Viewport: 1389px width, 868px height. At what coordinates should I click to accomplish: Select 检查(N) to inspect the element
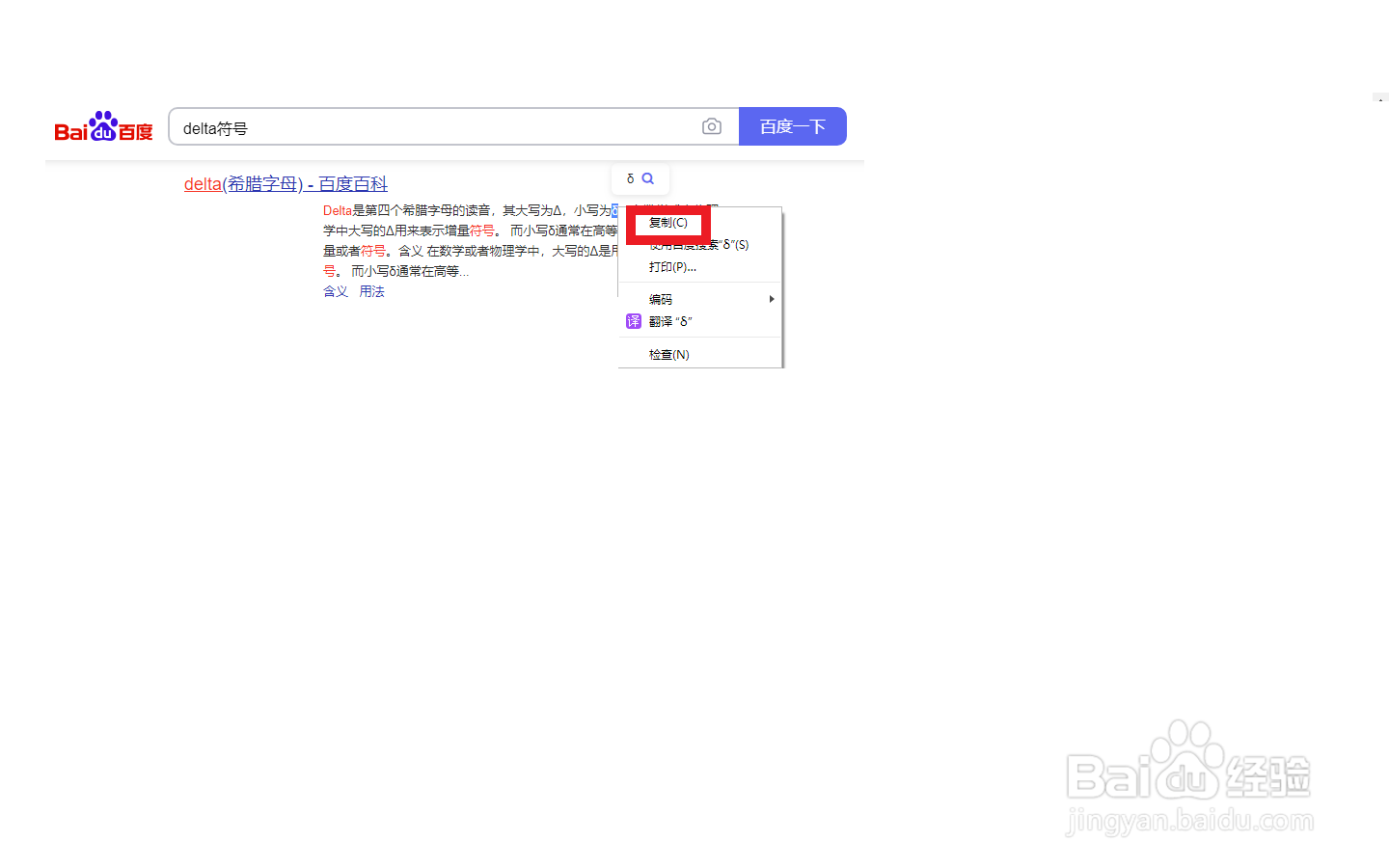pyautogui.click(x=668, y=354)
